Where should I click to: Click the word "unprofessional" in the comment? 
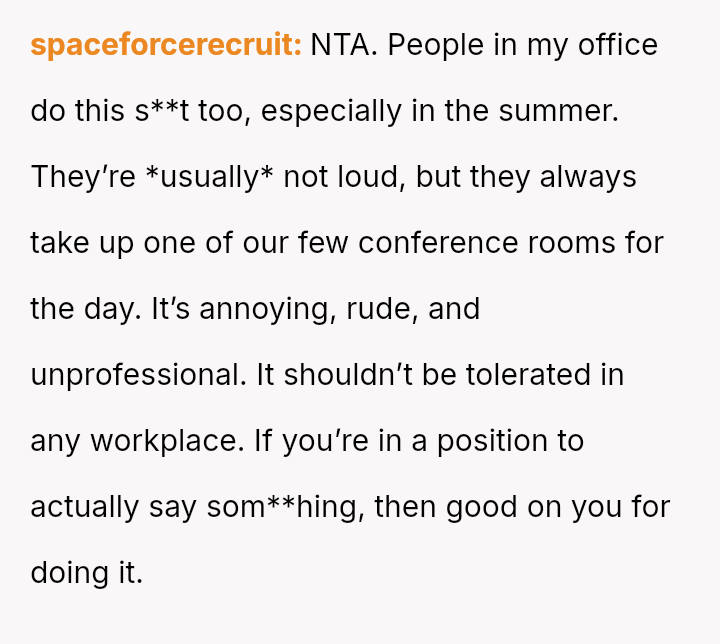(x=138, y=375)
